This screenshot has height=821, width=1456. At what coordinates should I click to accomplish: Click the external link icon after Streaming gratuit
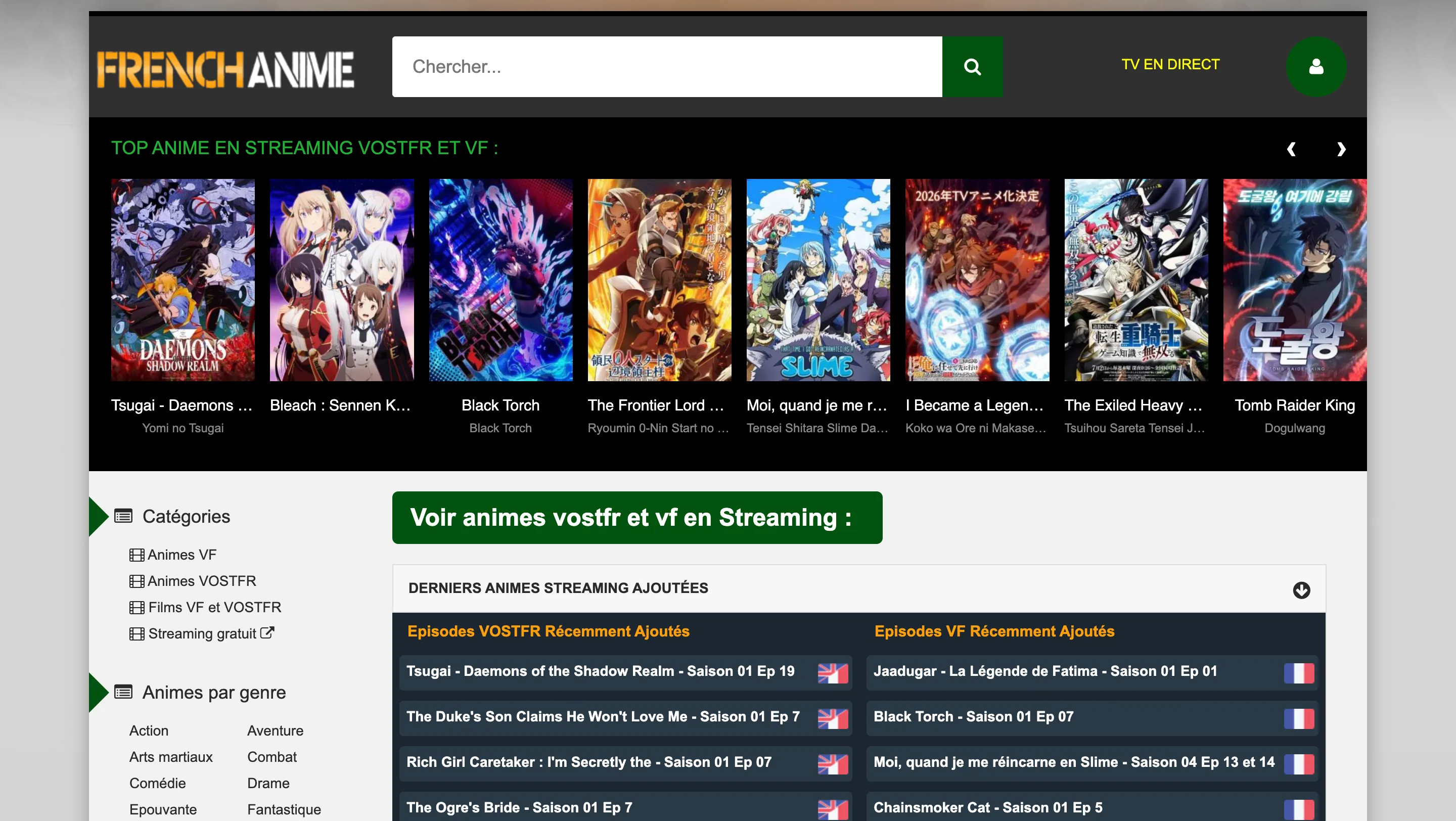[267, 632]
